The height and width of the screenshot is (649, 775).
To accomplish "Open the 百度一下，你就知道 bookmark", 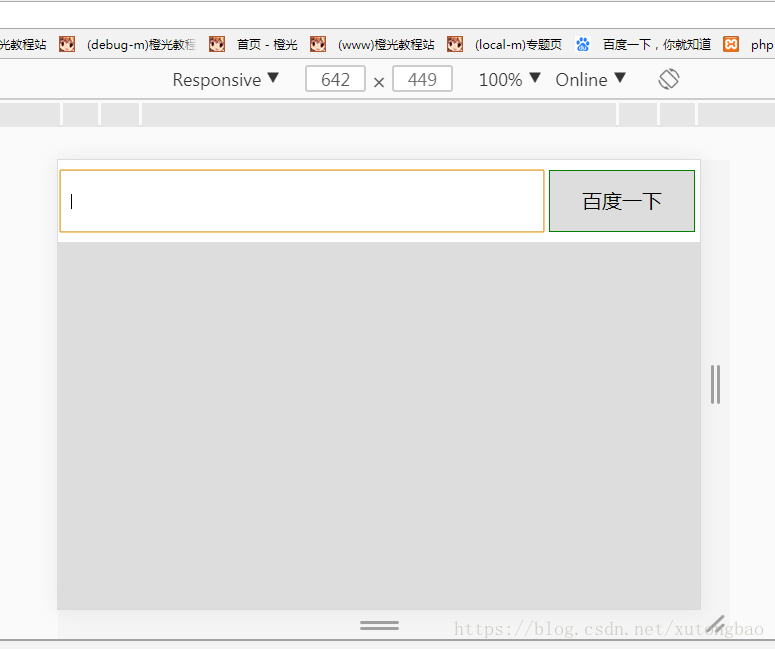I will pyautogui.click(x=657, y=44).
